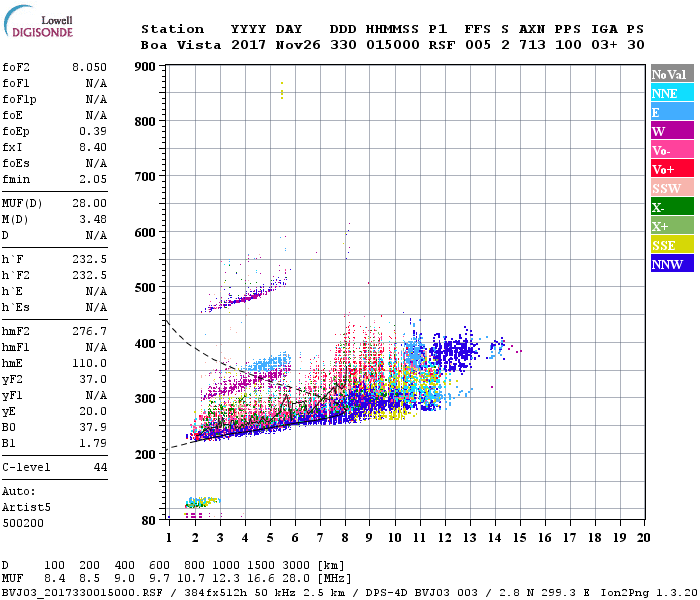700x600 pixels.
Task: Click the Lowell Digisonde logo
Action: click(x=38, y=22)
